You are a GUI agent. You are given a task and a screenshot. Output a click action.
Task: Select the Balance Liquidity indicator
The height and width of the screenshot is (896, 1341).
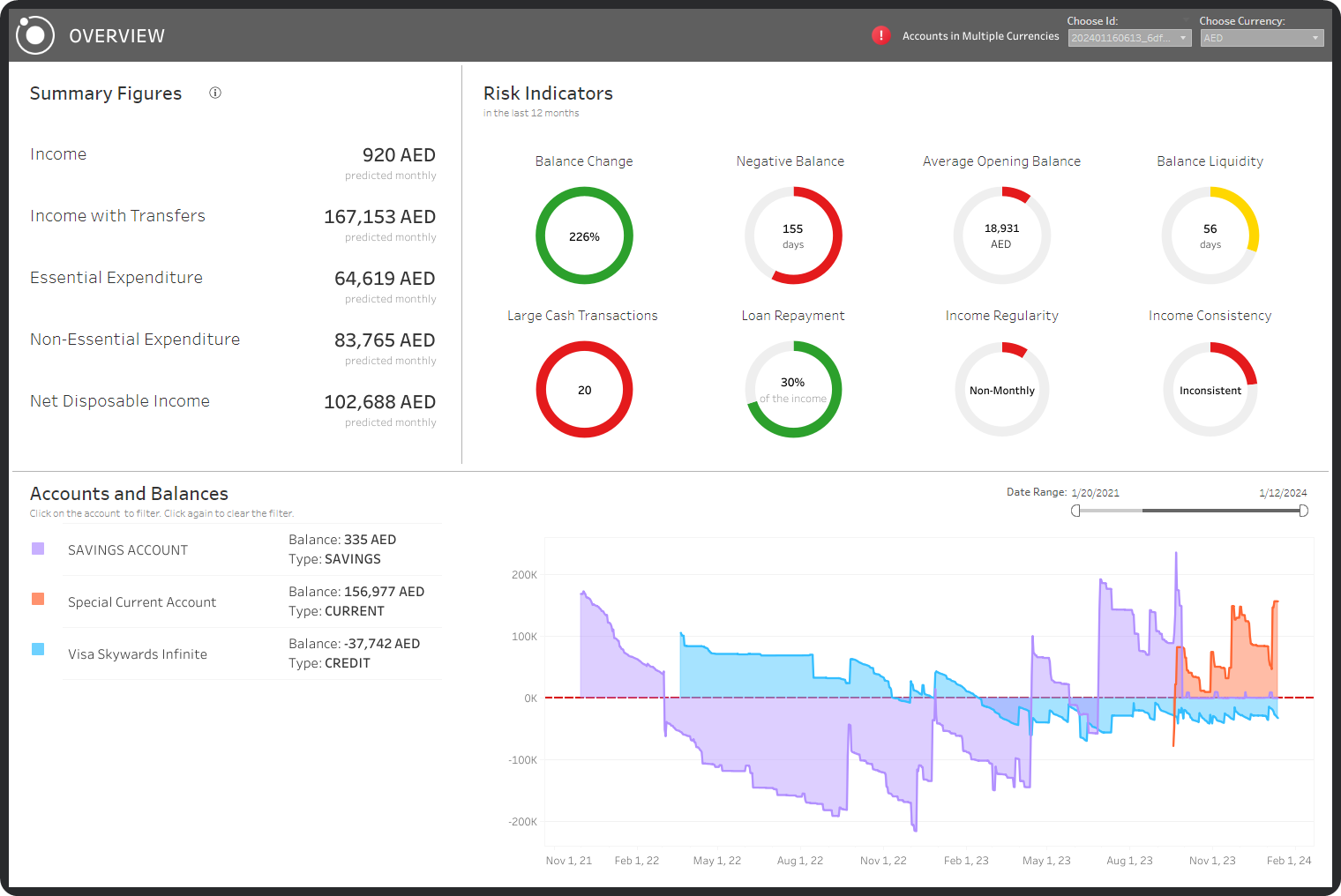[1210, 235]
